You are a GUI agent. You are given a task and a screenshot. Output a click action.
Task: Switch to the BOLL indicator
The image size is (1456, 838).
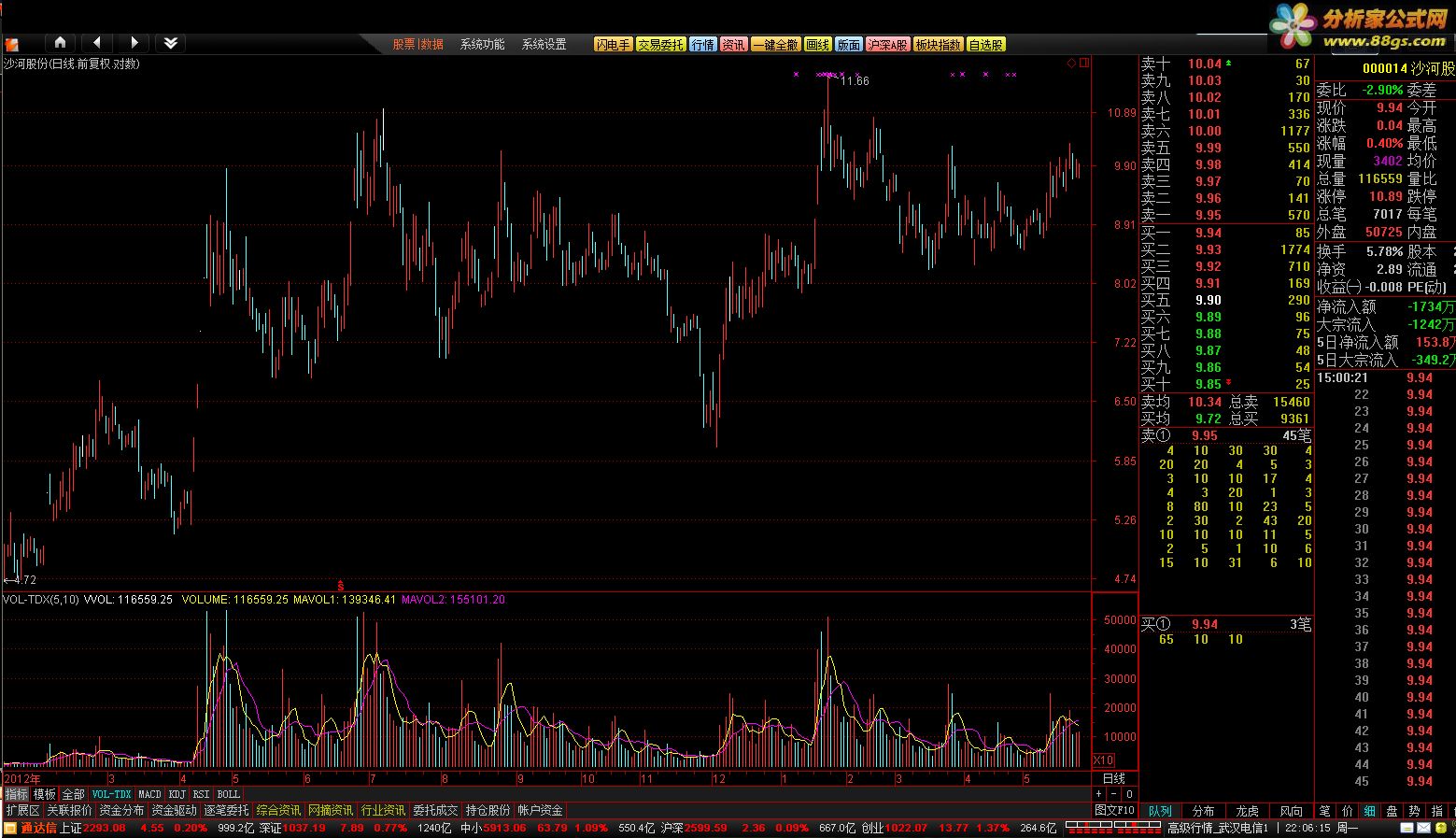[229, 794]
